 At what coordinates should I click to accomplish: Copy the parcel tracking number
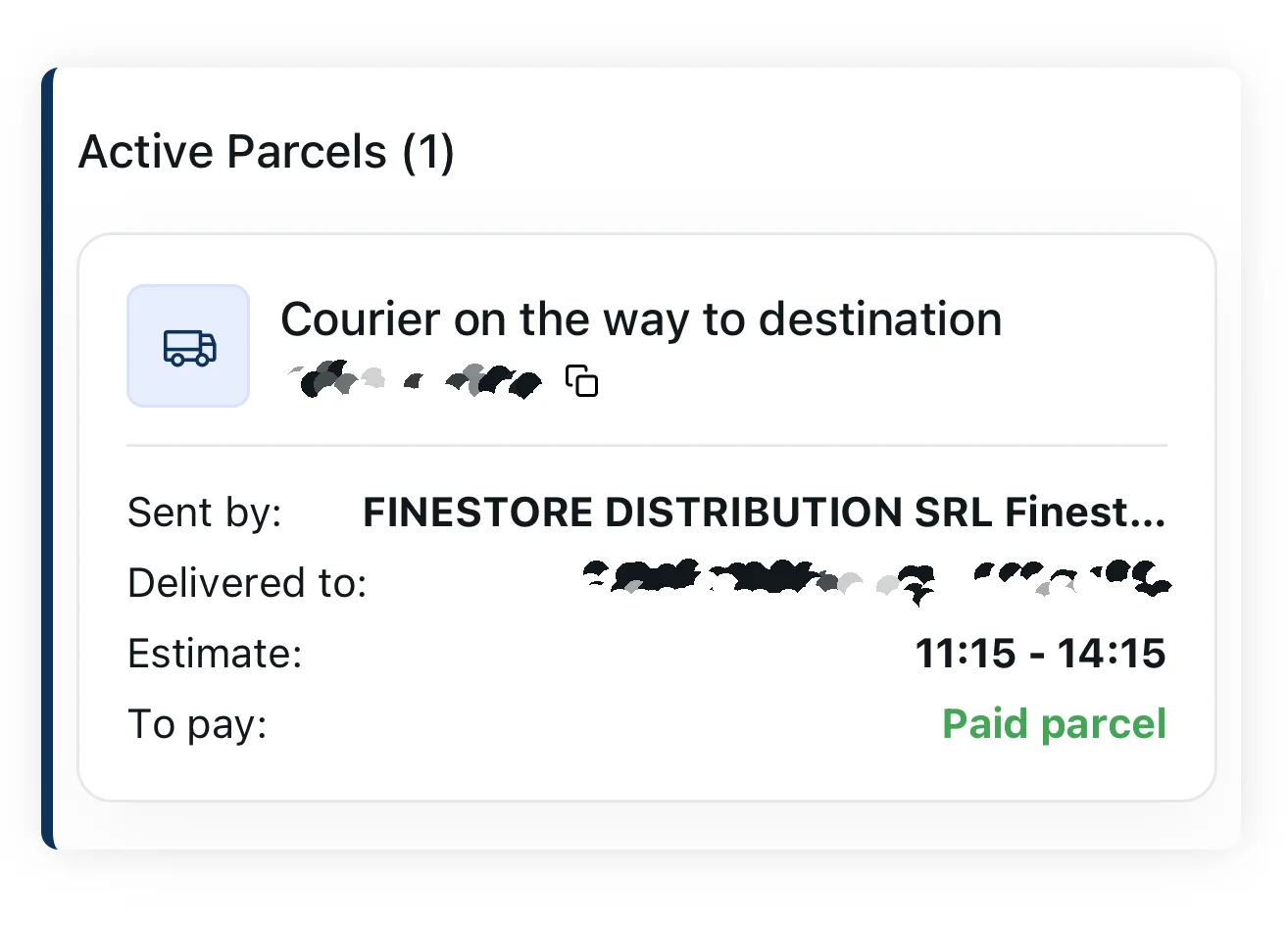[x=582, y=380]
